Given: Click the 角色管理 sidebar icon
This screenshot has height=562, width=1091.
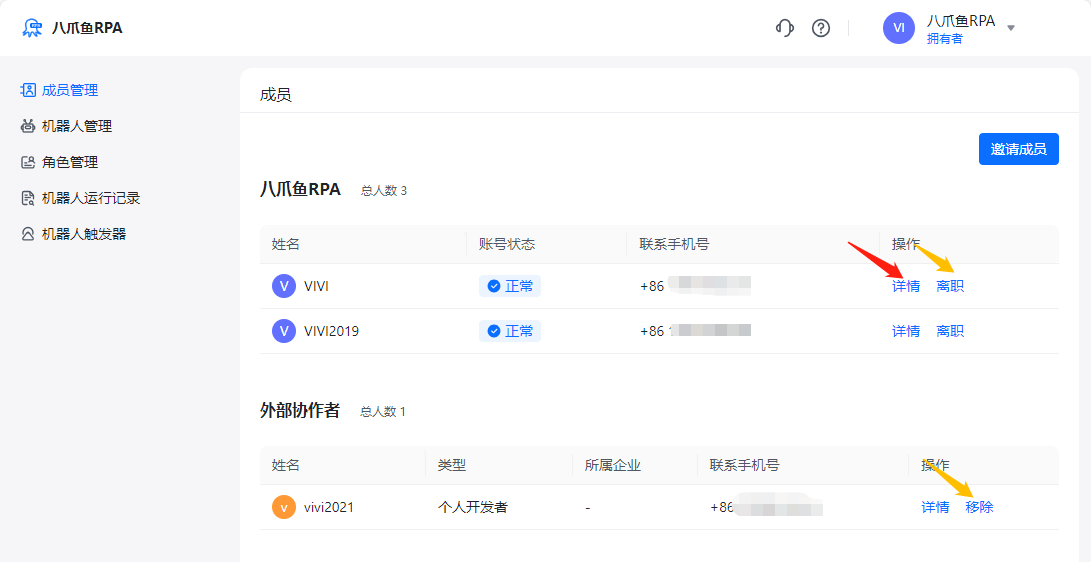Looking at the screenshot, I should [x=28, y=162].
